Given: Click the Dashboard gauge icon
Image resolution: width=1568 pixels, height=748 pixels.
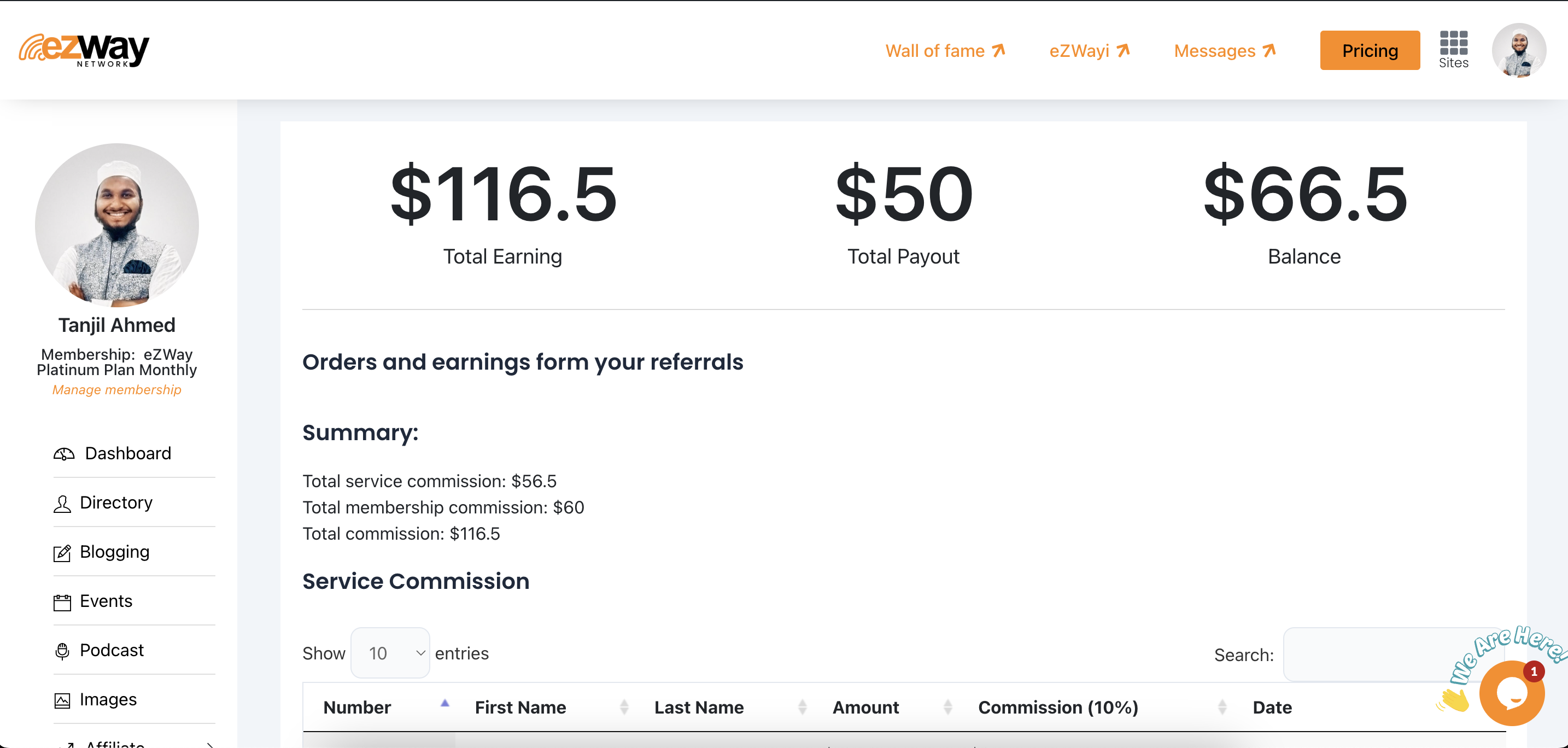Looking at the screenshot, I should (x=64, y=454).
